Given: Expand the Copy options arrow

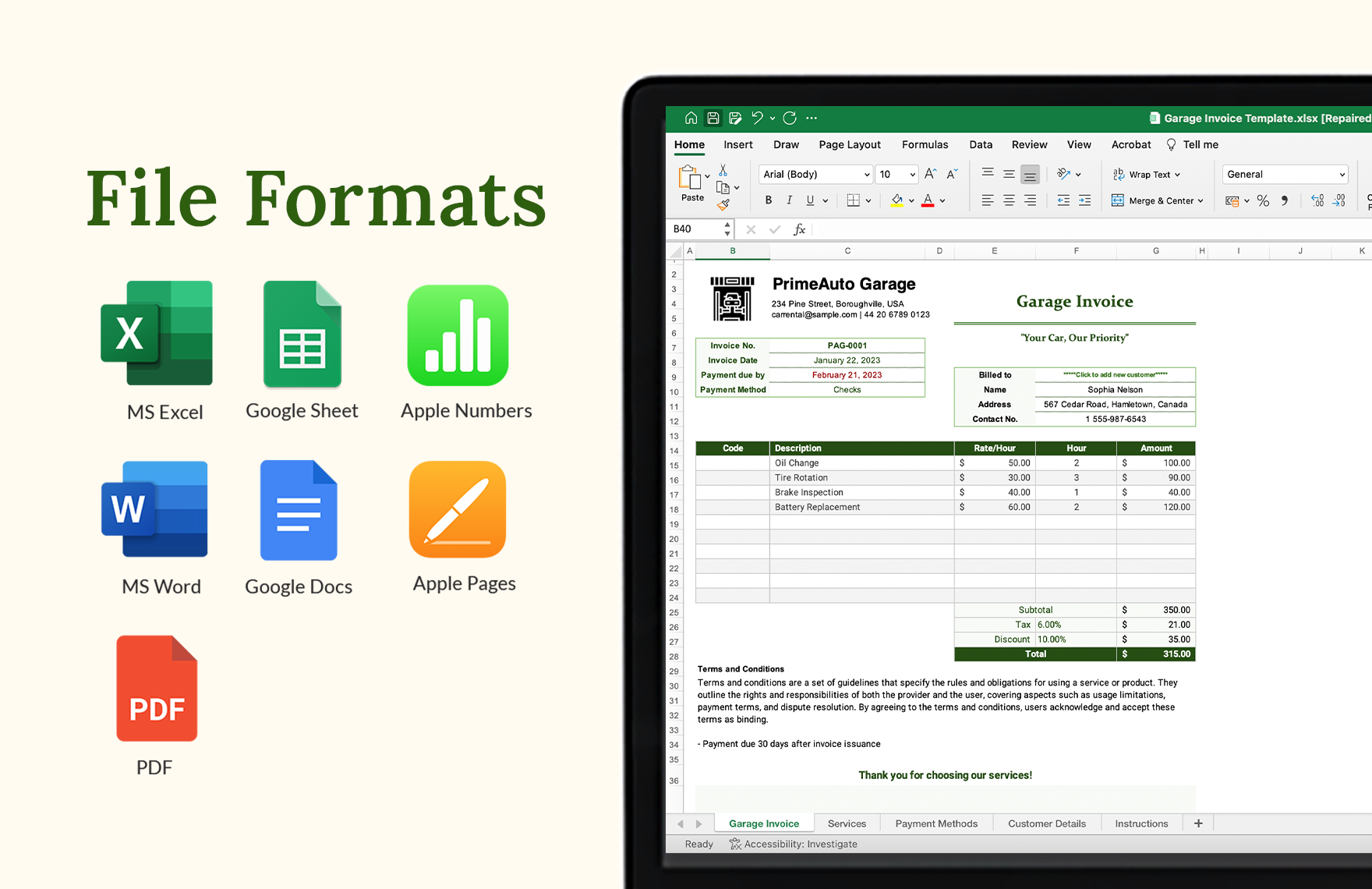Looking at the screenshot, I should [737, 188].
